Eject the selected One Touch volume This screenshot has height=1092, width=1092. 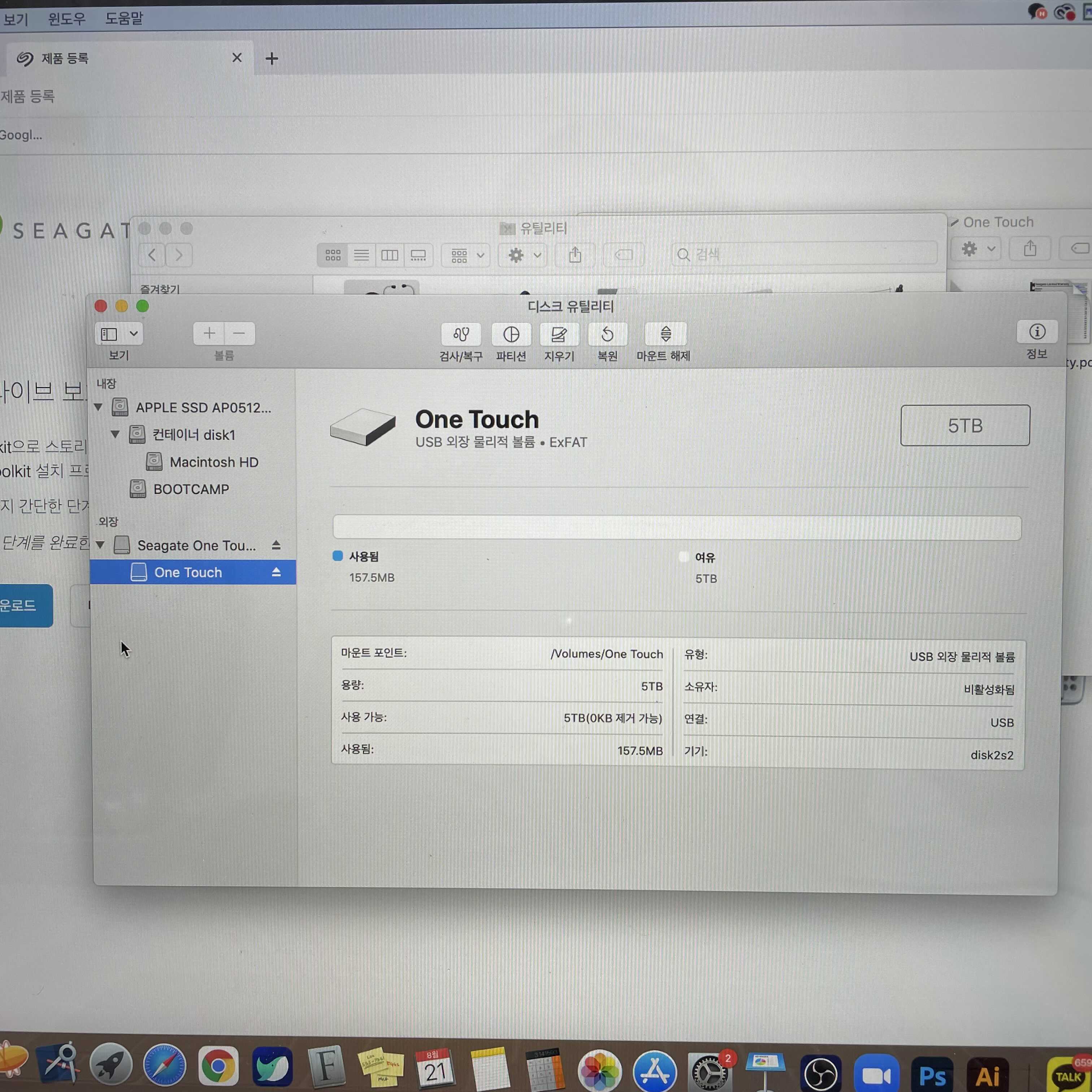pos(276,572)
